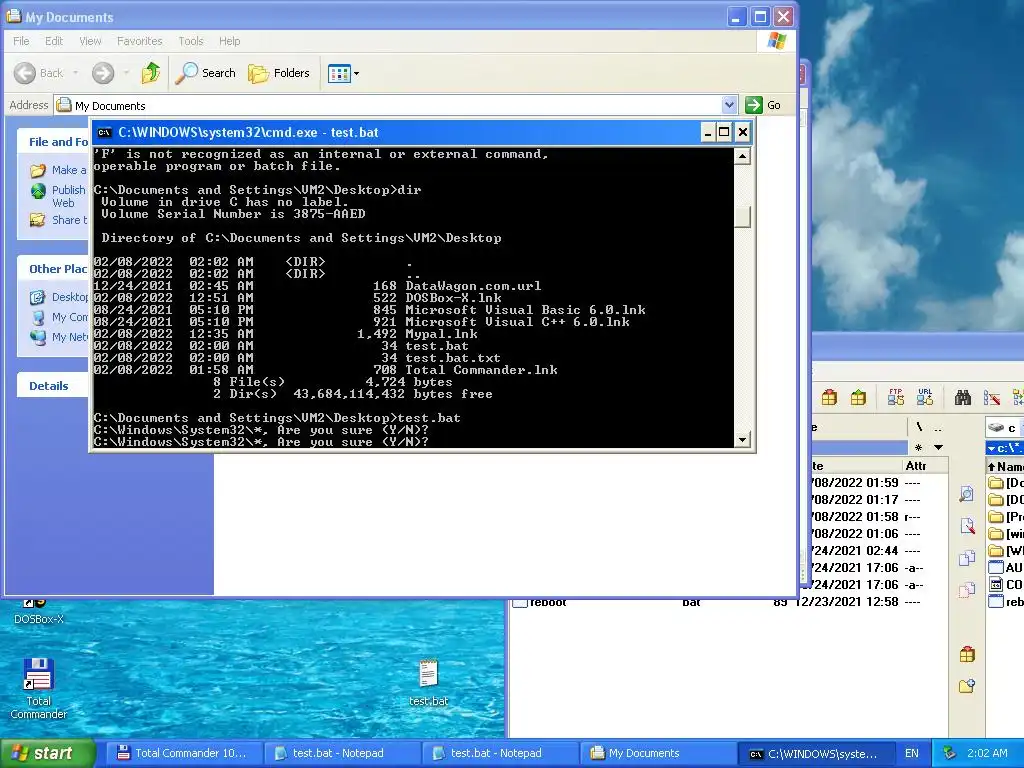This screenshot has width=1024, height=768.
Task: Click root directory backslash button
Action: pyautogui.click(x=919, y=427)
